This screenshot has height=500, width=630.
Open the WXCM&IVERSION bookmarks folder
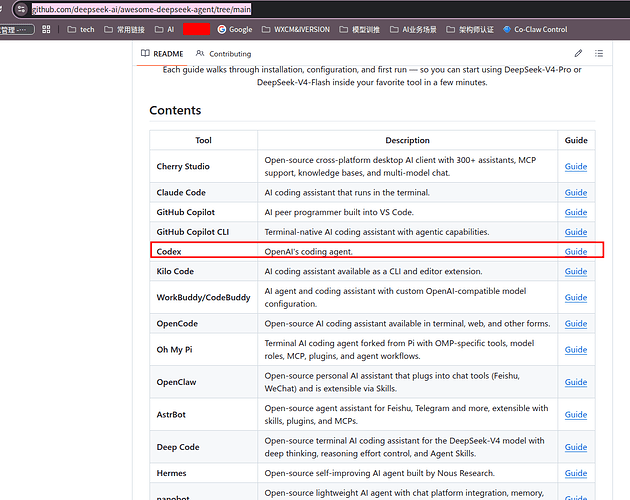click(296, 29)
